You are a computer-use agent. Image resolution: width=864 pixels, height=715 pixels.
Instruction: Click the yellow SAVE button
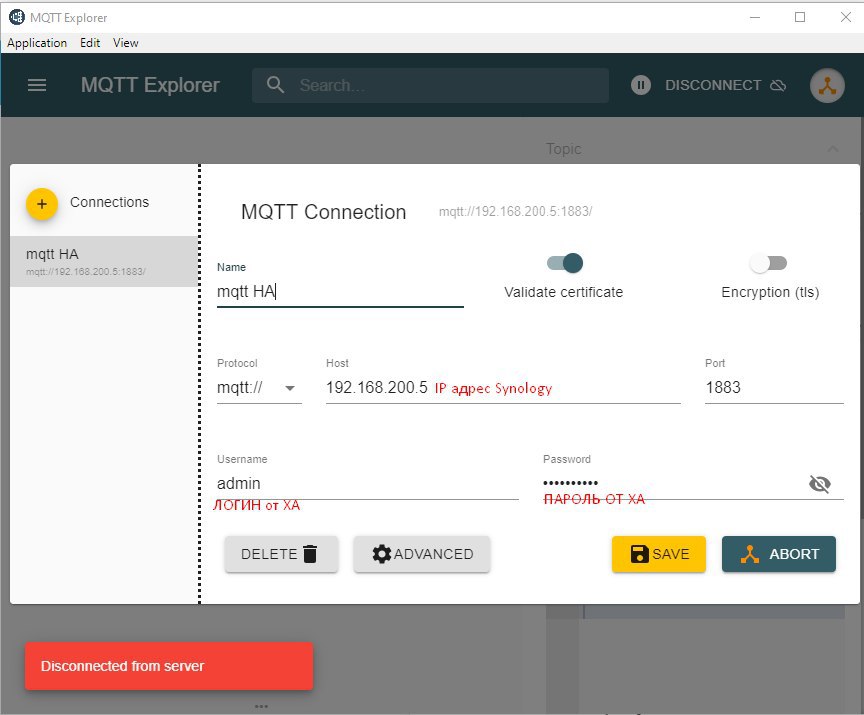658,554
